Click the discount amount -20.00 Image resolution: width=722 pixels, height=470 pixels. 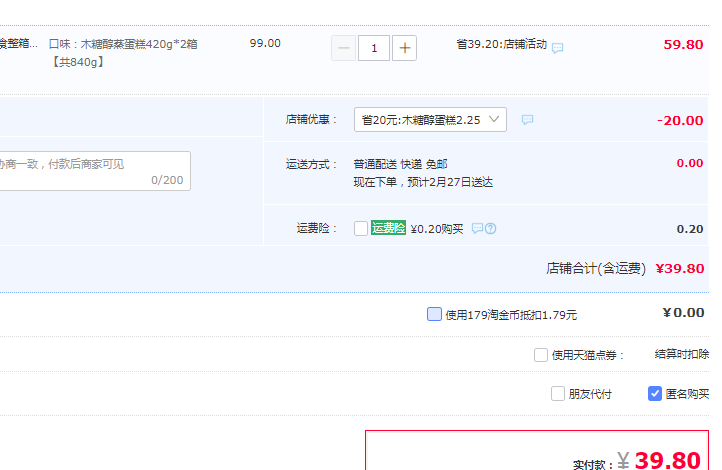(680, 121)
